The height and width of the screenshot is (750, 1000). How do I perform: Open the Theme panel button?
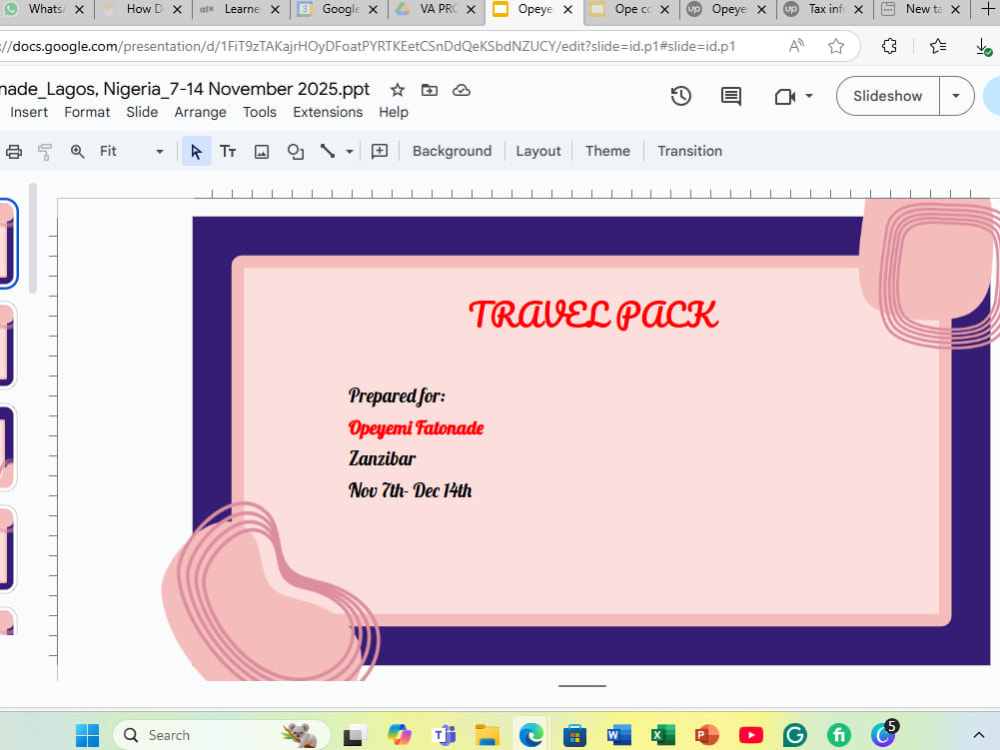tap(608, 151)
